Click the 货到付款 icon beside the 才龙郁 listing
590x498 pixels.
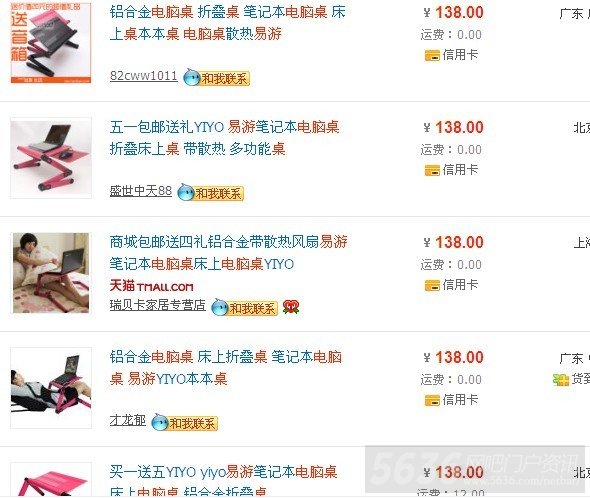[561, 379]
